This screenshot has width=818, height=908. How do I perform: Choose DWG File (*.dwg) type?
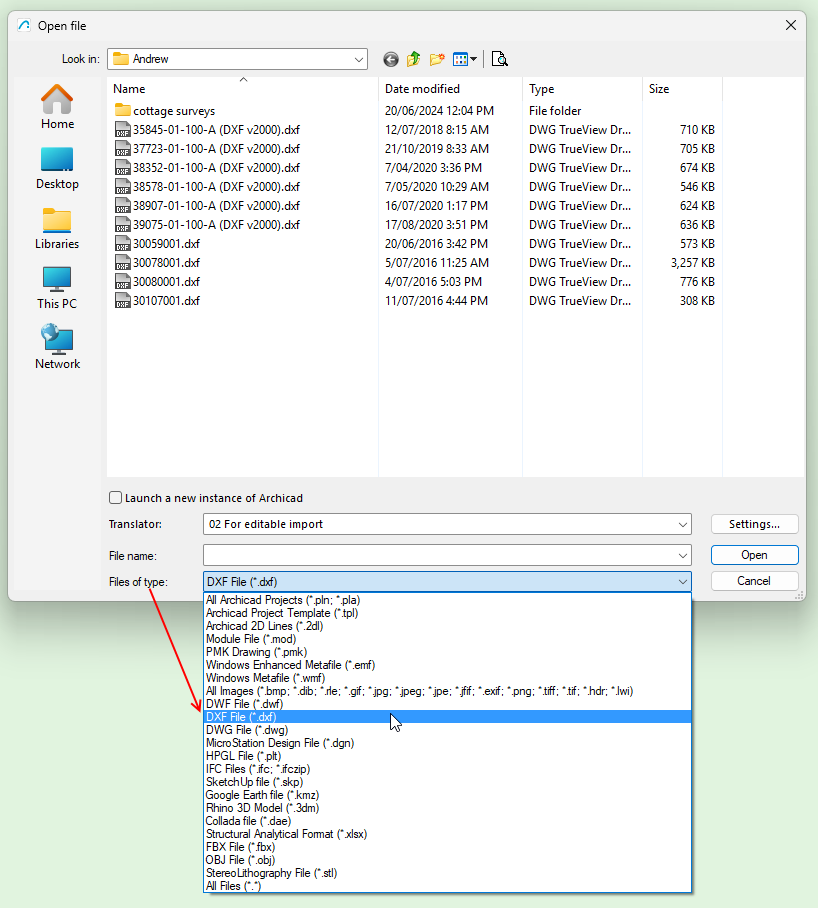click(447, 730)
